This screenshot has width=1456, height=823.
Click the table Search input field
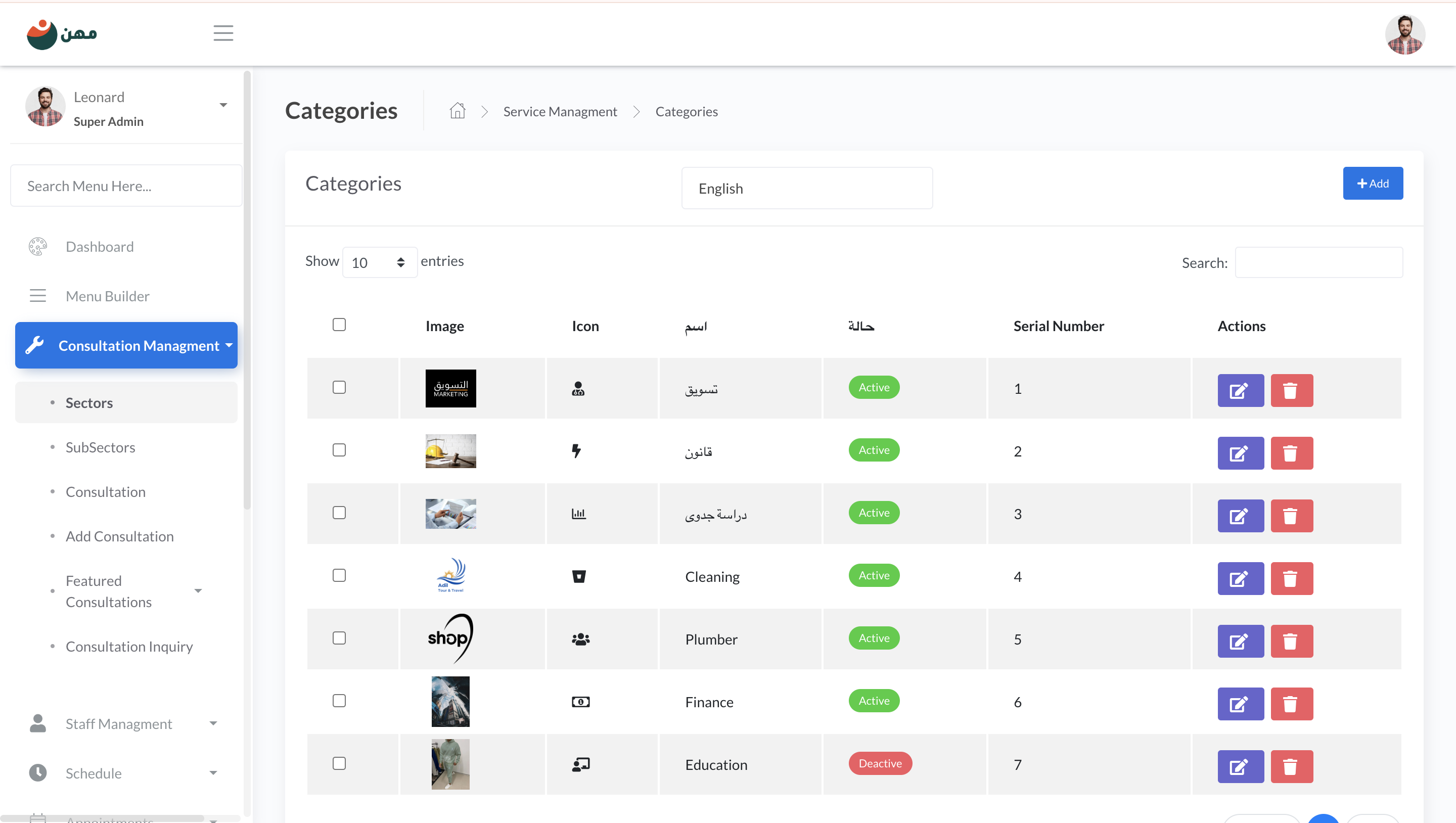[x=1318, y=262]
